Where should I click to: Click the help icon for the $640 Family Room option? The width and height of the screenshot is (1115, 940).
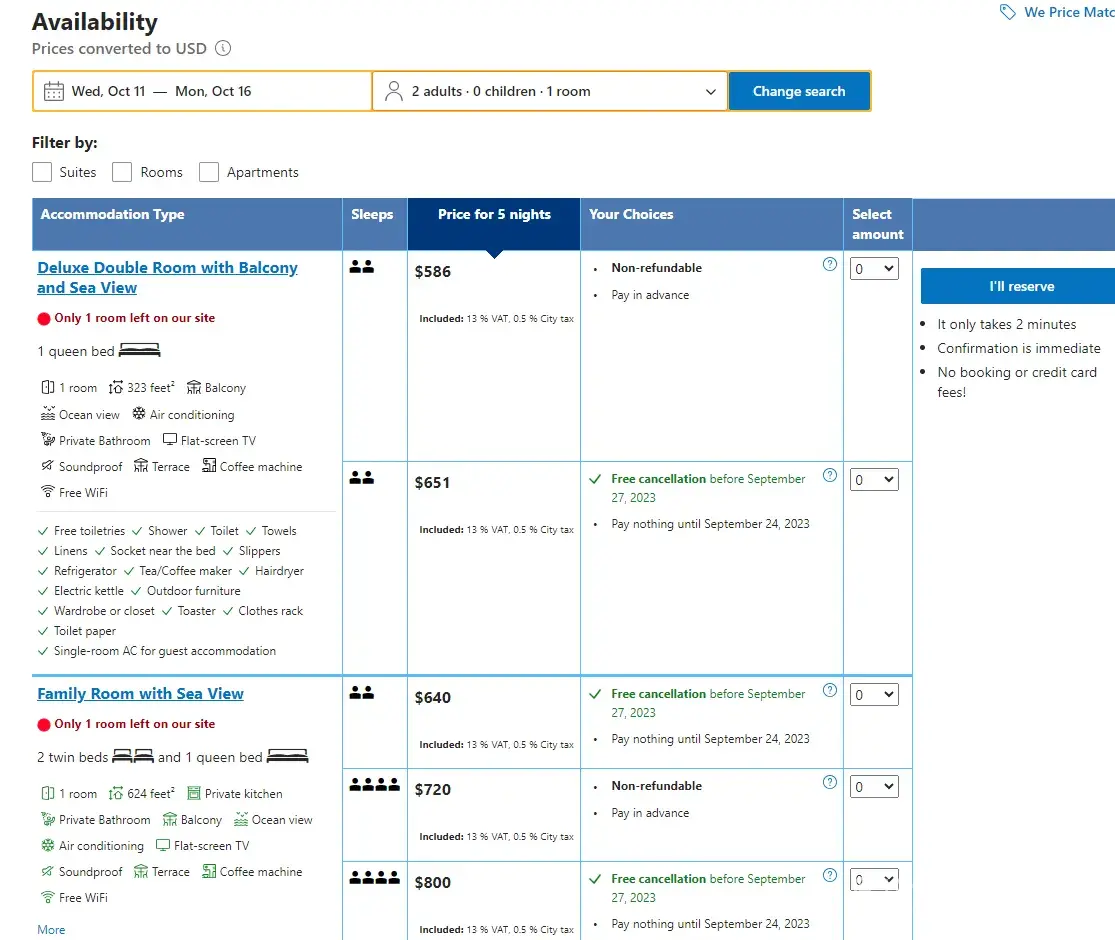(x=829, y=691)
